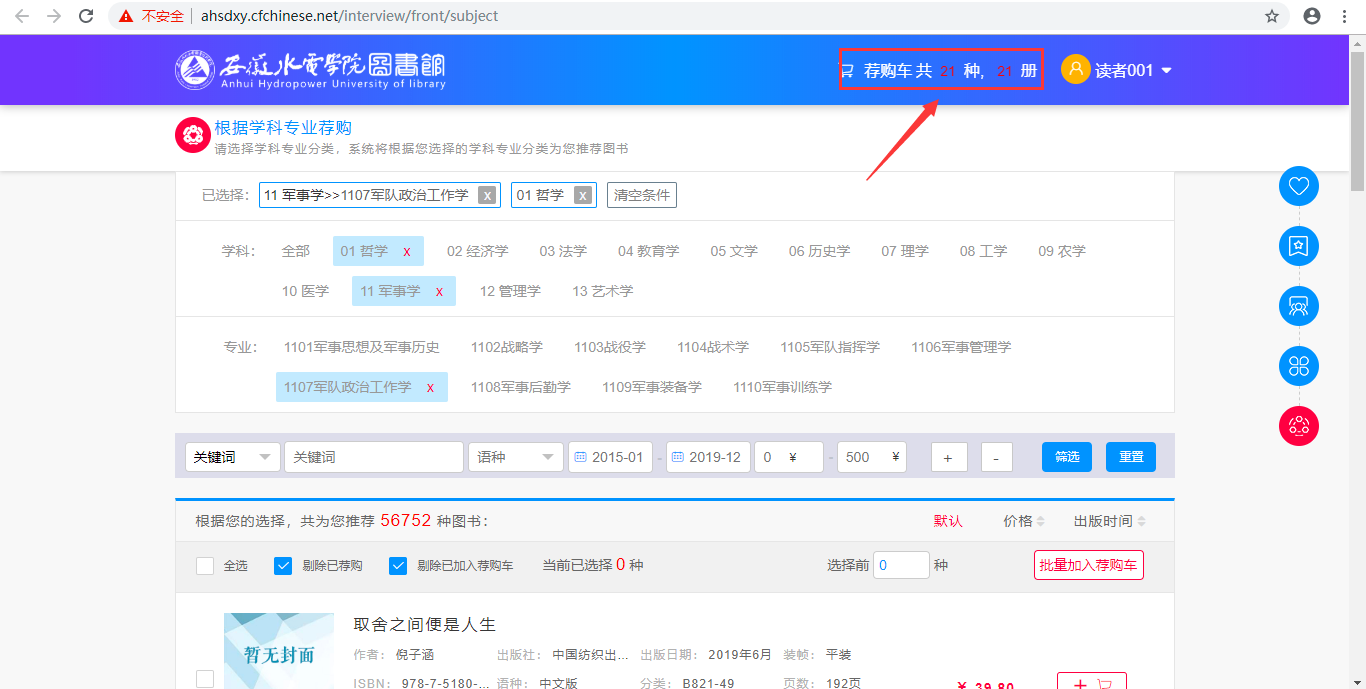This screenshot has width=1366, height=689.
Task: Click the heart favorites icon in sidebar
Action: point(1298,187)
